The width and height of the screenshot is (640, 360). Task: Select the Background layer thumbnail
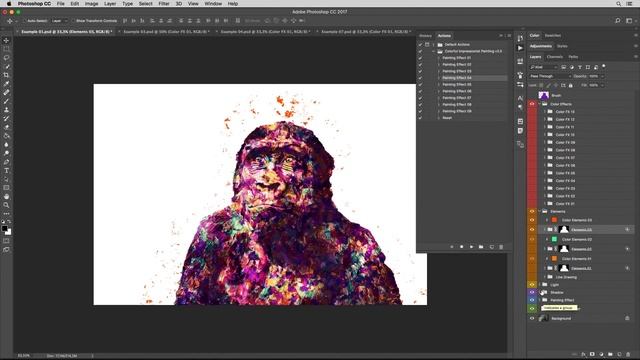click(x=544, y=318)
